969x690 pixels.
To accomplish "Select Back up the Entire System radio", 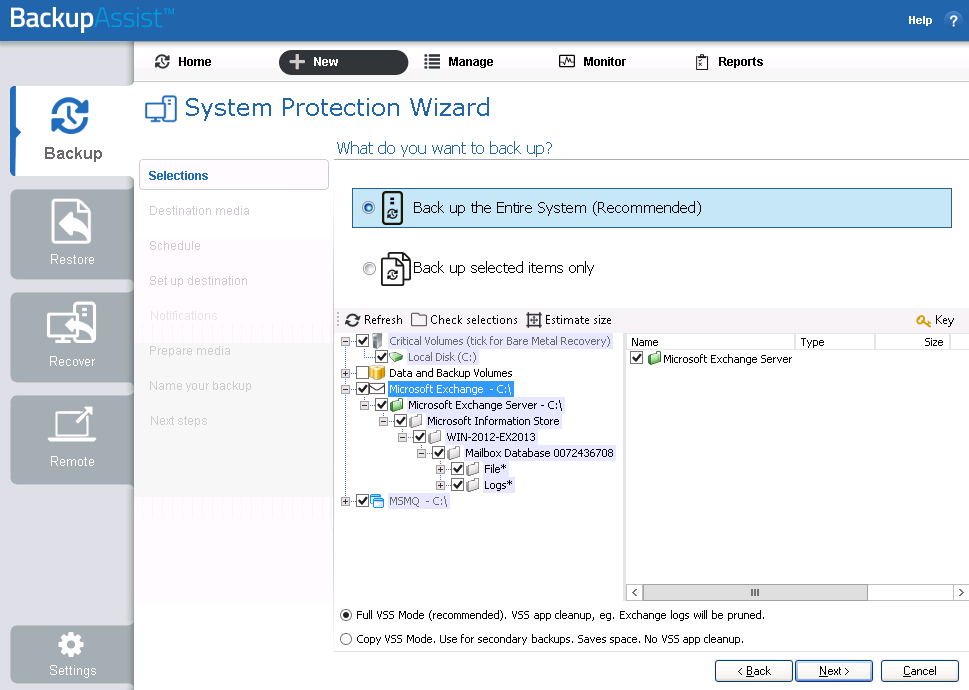I will [x=368, y=208].
